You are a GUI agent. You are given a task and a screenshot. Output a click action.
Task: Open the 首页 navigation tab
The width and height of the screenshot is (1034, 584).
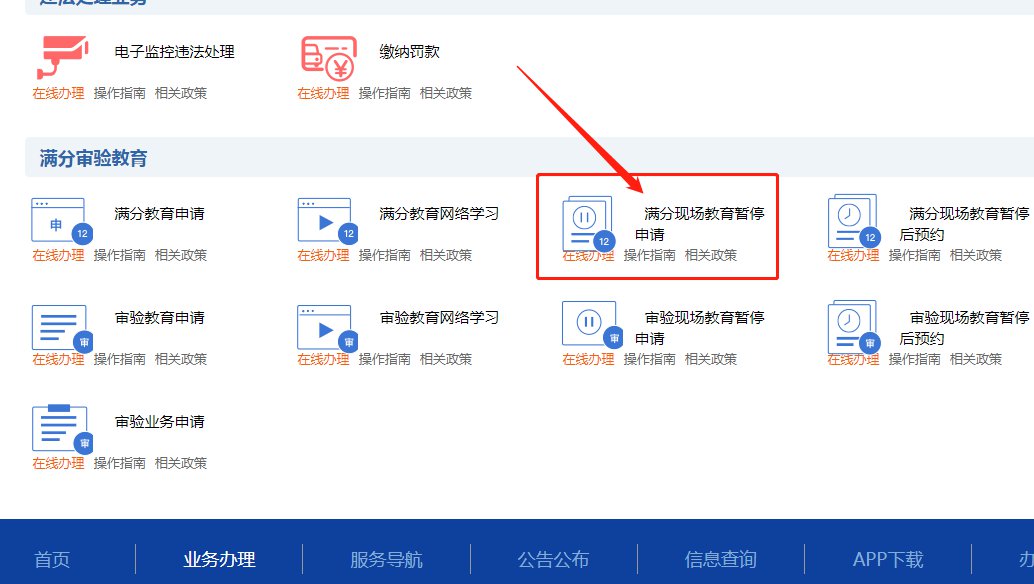click(x=52, y=559)
